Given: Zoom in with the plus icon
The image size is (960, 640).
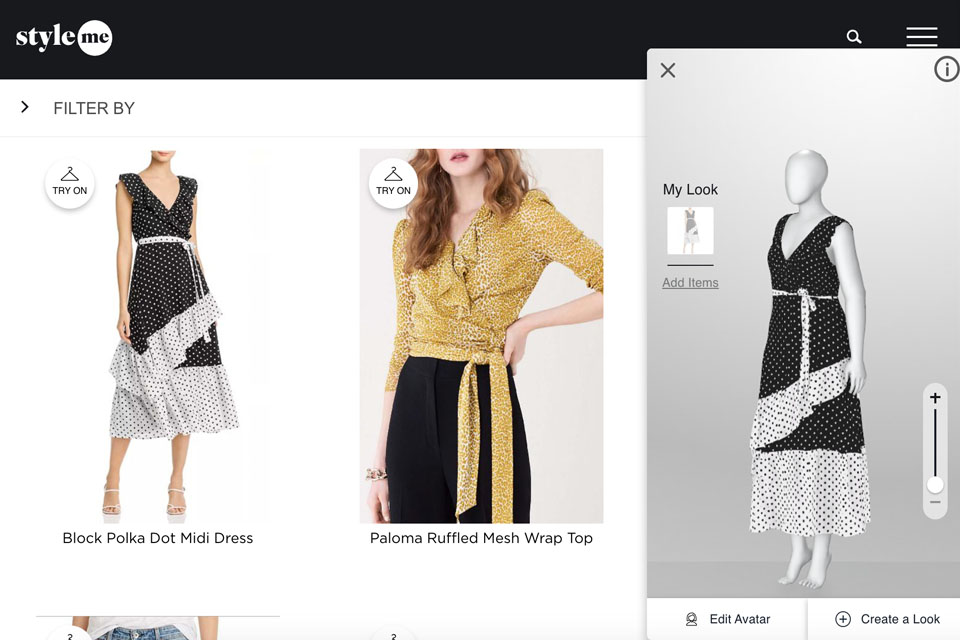Looking at the screenshot, I should tap(935, 398).
